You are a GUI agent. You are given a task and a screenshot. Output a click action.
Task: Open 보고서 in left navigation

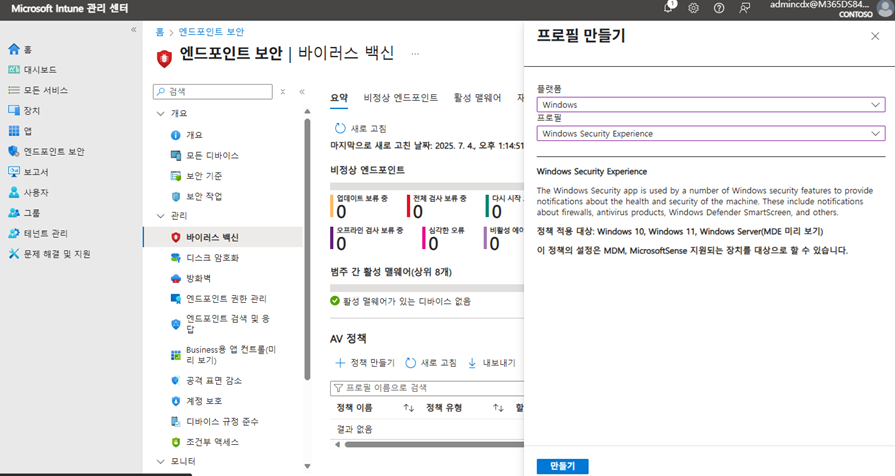29,172
